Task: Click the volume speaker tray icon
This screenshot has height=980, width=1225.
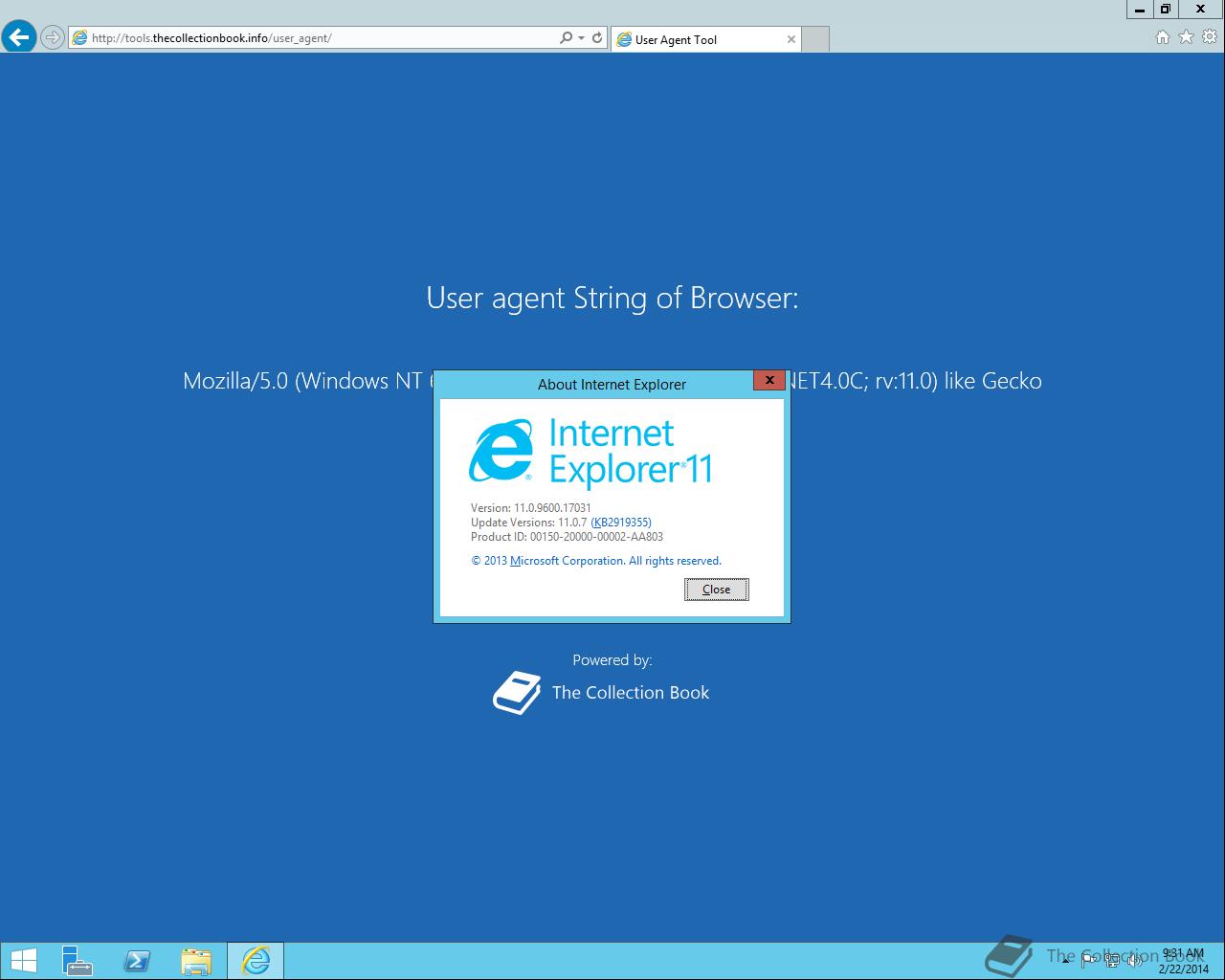Action: (1133, 961)
